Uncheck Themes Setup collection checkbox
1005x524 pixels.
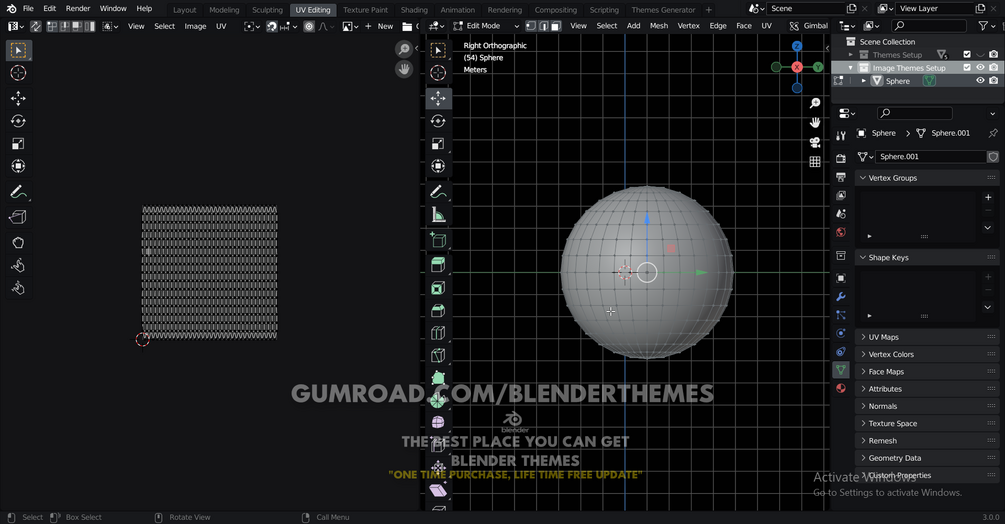(x=967, y=54)
